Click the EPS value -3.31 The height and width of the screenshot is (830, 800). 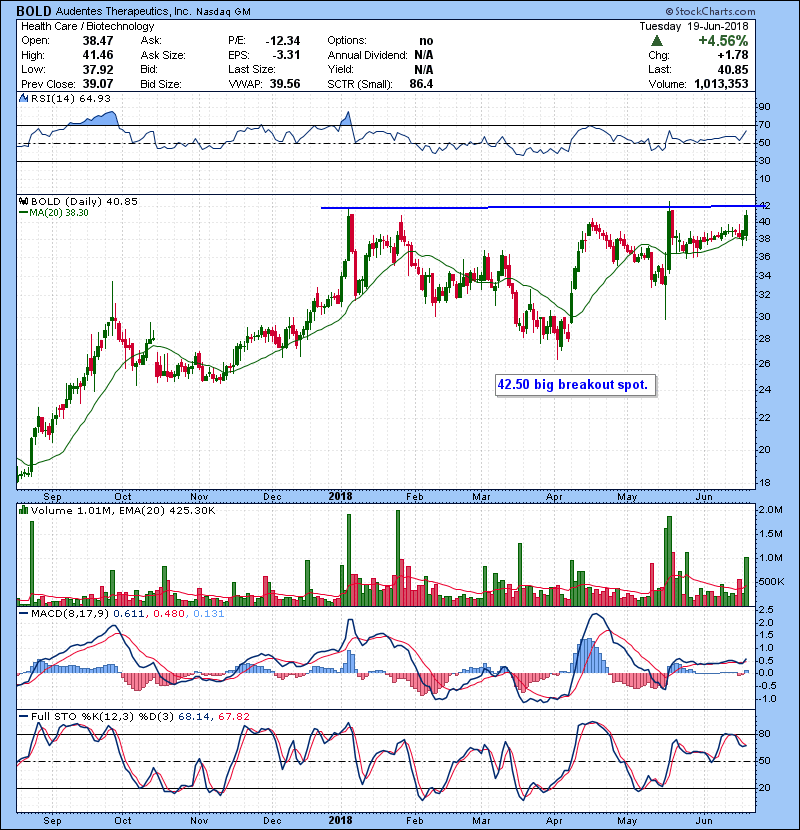(x=286, y=55)
